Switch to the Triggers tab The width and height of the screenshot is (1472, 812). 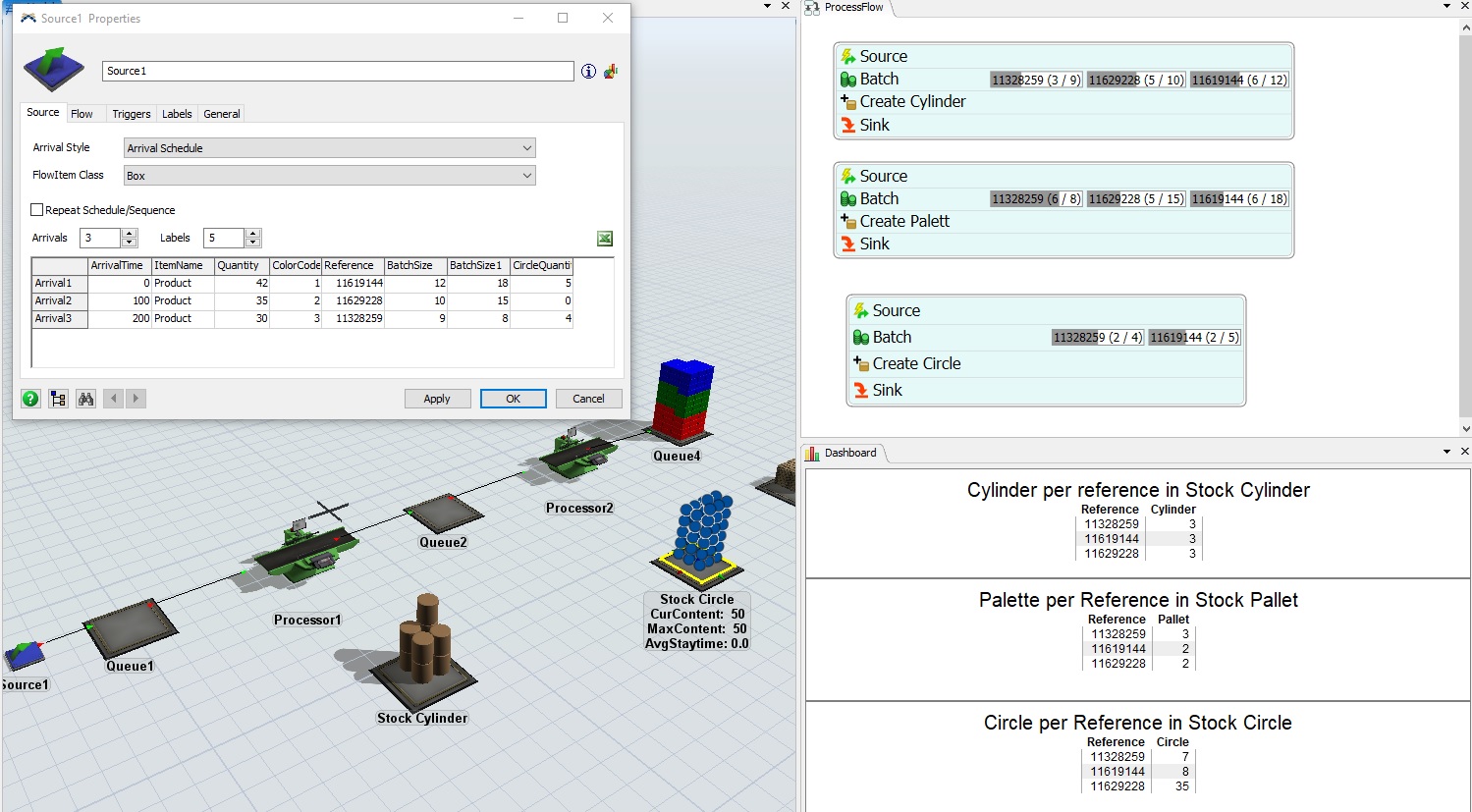click(x=131, y=114)
